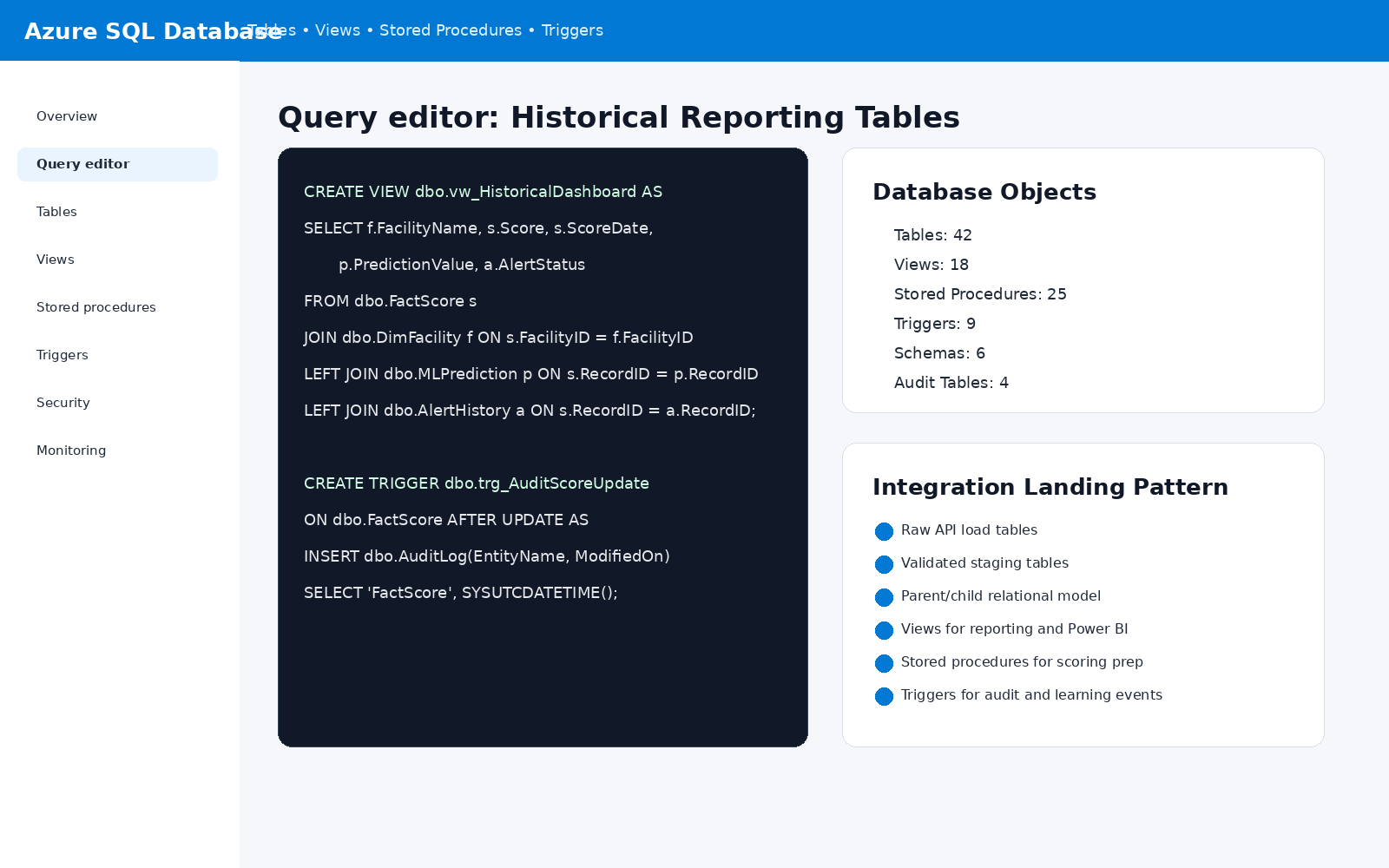The image size is (1389, 868).
Task: Open the Security sidebar item
Action: coord(117,403)
